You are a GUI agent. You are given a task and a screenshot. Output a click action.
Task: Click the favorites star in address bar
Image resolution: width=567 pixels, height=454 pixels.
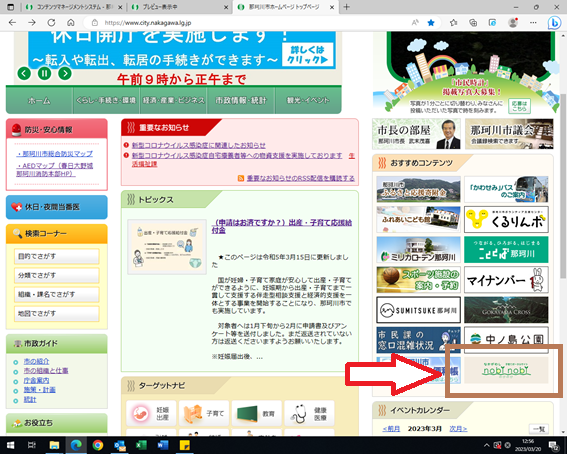coord(431,23)
